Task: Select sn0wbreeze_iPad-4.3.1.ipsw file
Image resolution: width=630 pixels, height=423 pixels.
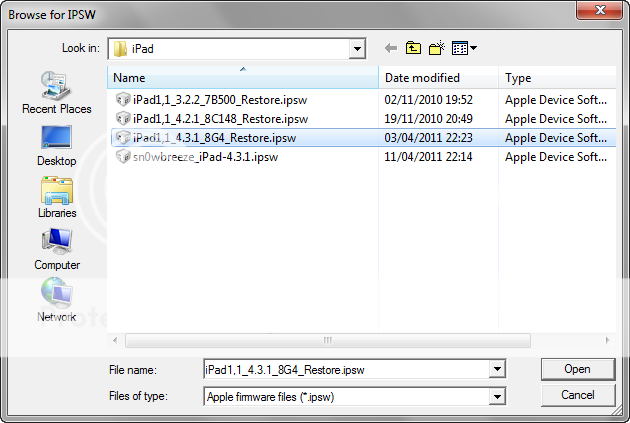Action: tap(205, 157)
